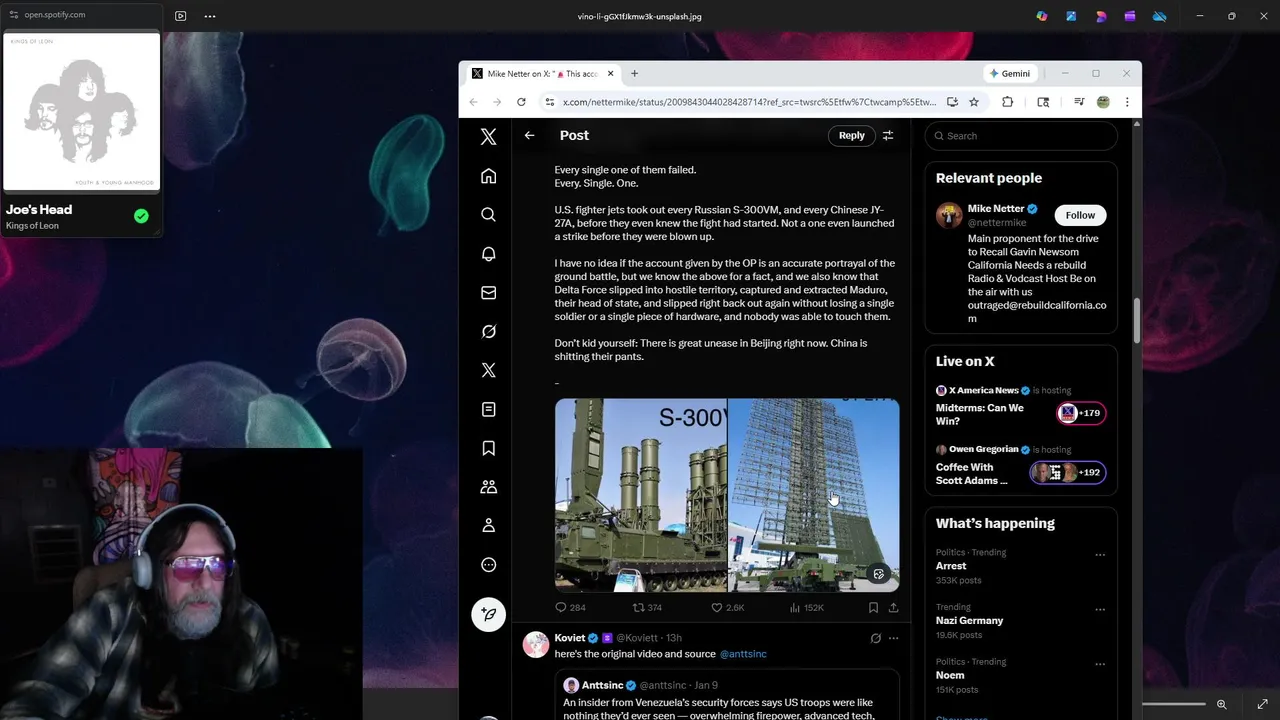
Task: Click zoom in magnifier in photo viewer
Action: pos(1221,704)
